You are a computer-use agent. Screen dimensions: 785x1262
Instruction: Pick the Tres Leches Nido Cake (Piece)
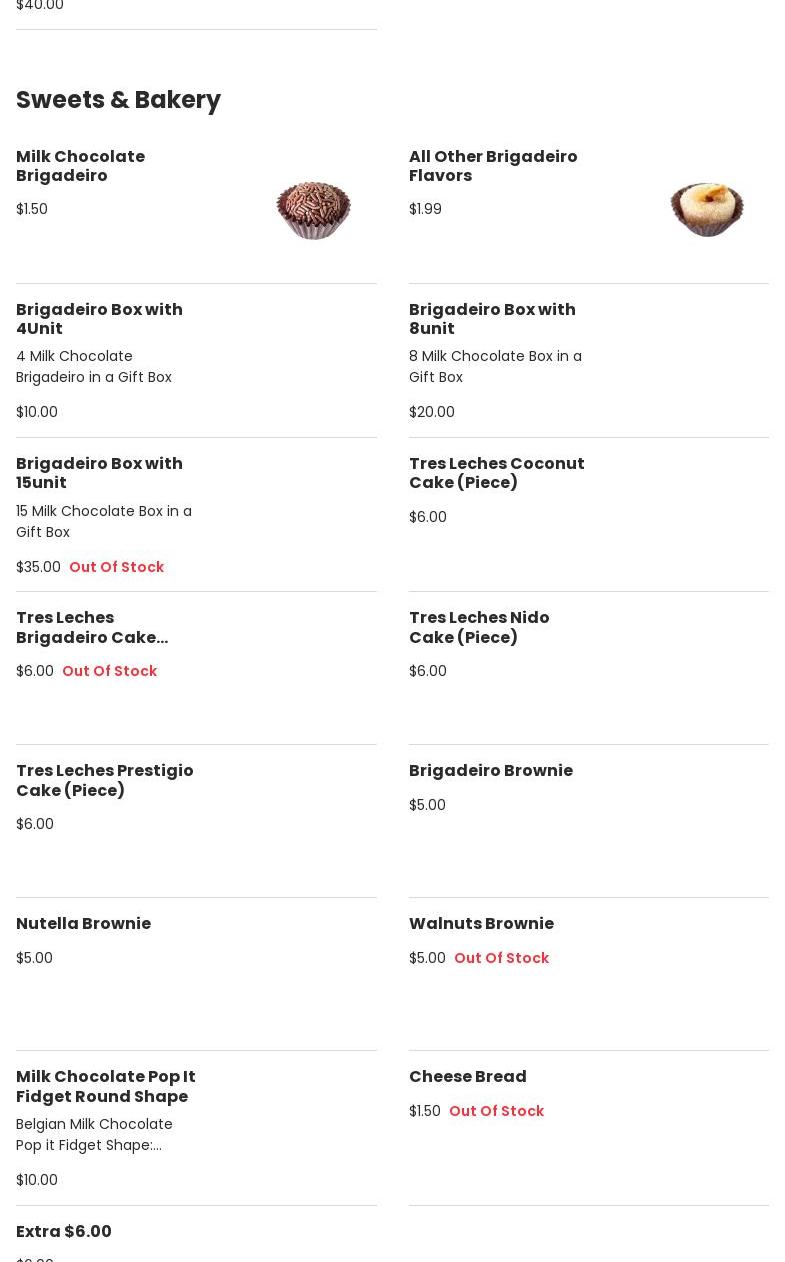pyautogui.click(x=479, y=627)
